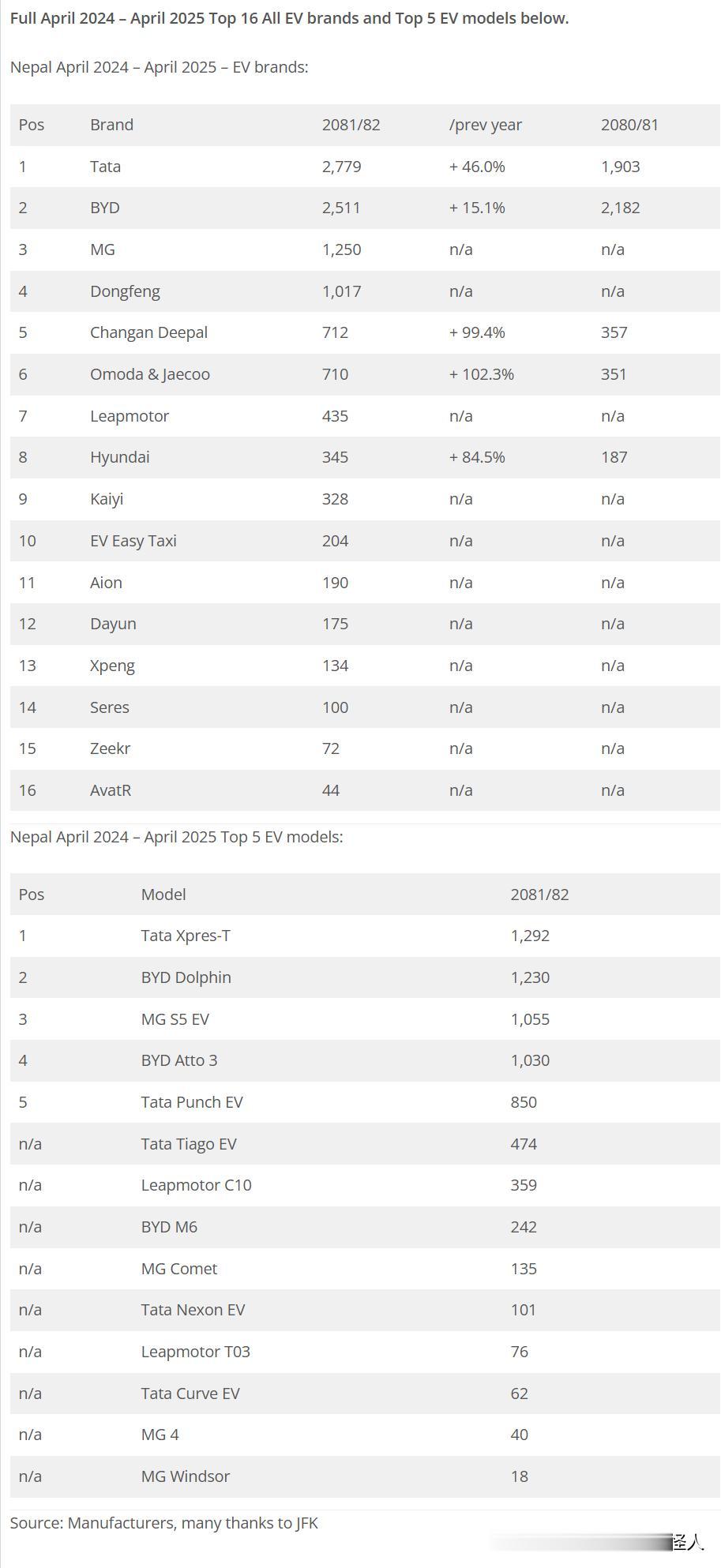Click the Omoda & Jaecoo brand cell
The width and height of the screenshot is (721, 1568).
point(150,374)
